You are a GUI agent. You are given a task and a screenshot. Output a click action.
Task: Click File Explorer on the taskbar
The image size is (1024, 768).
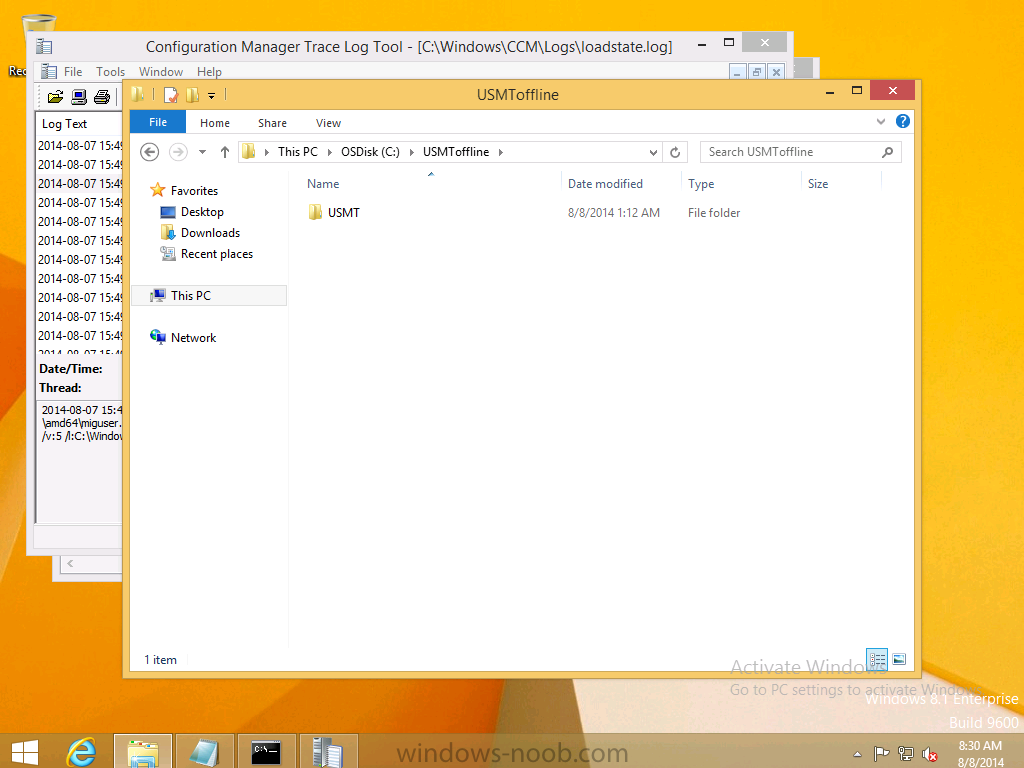tap(143, 752)
